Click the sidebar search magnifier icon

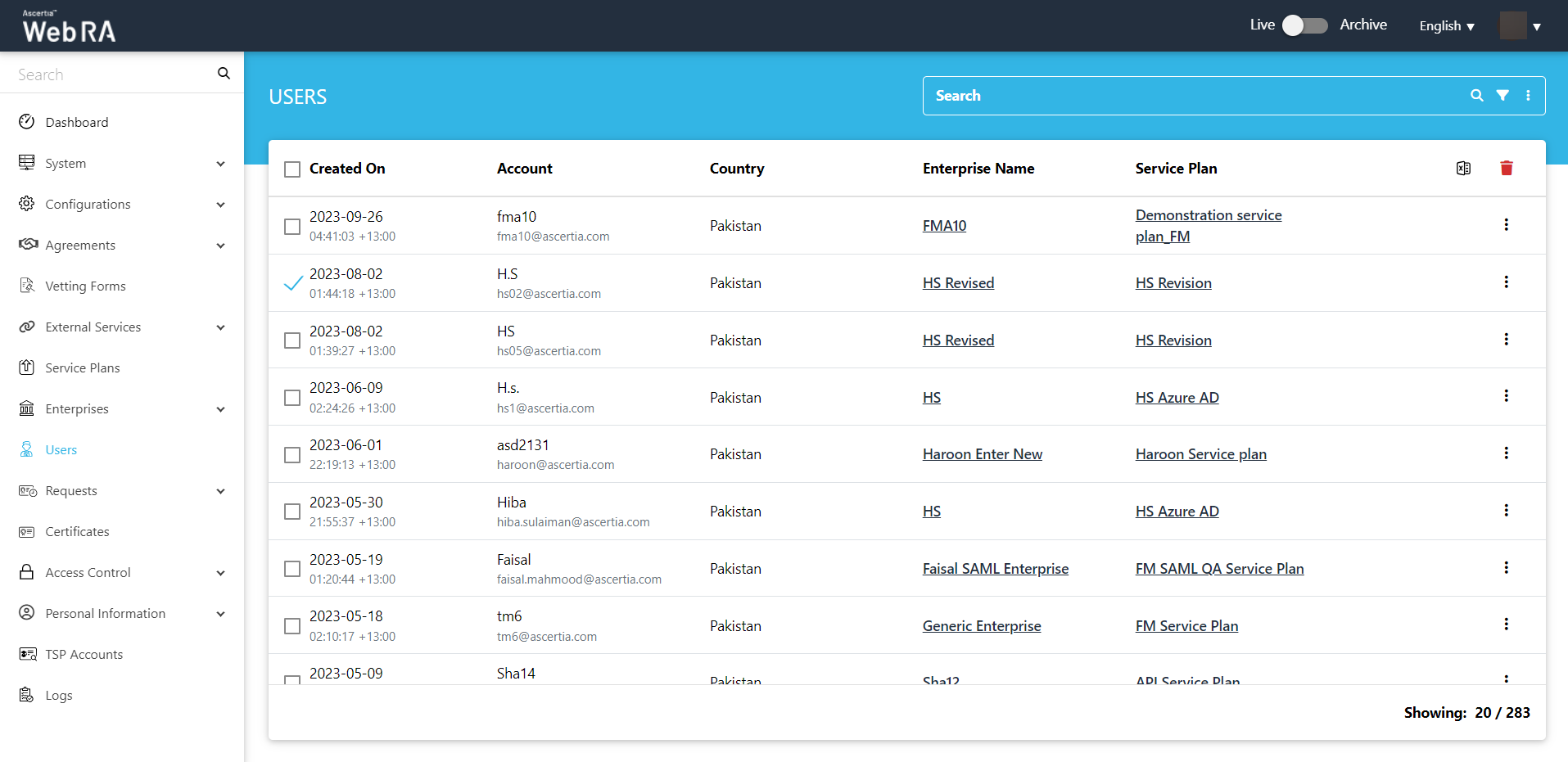coord(224,74)
